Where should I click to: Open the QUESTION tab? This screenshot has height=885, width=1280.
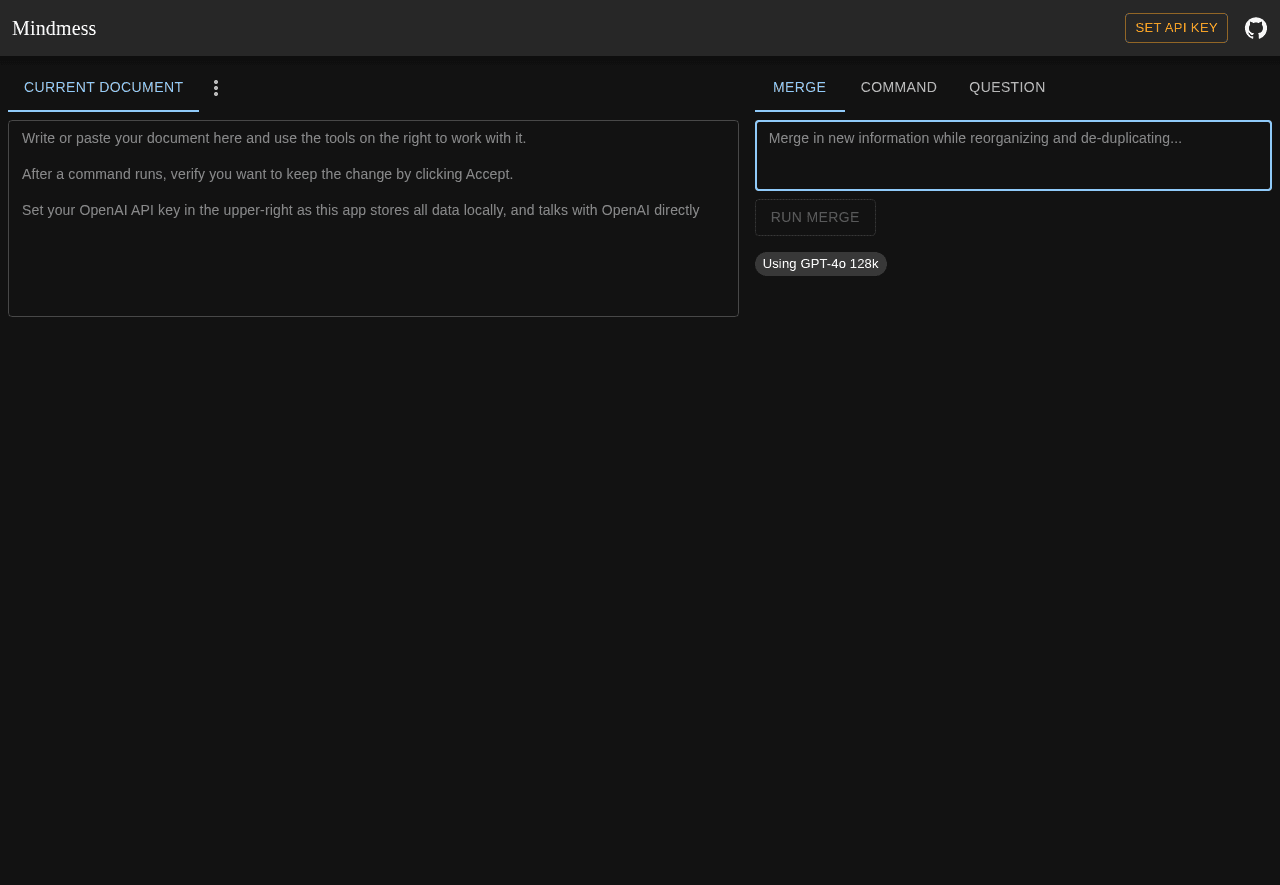(x=1006, y=87)
